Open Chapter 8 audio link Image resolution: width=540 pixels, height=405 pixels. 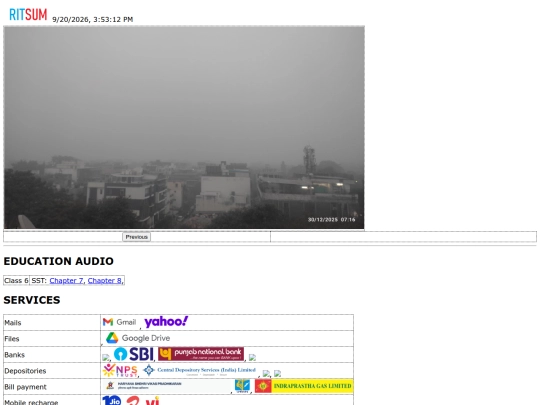coord(105,281)
